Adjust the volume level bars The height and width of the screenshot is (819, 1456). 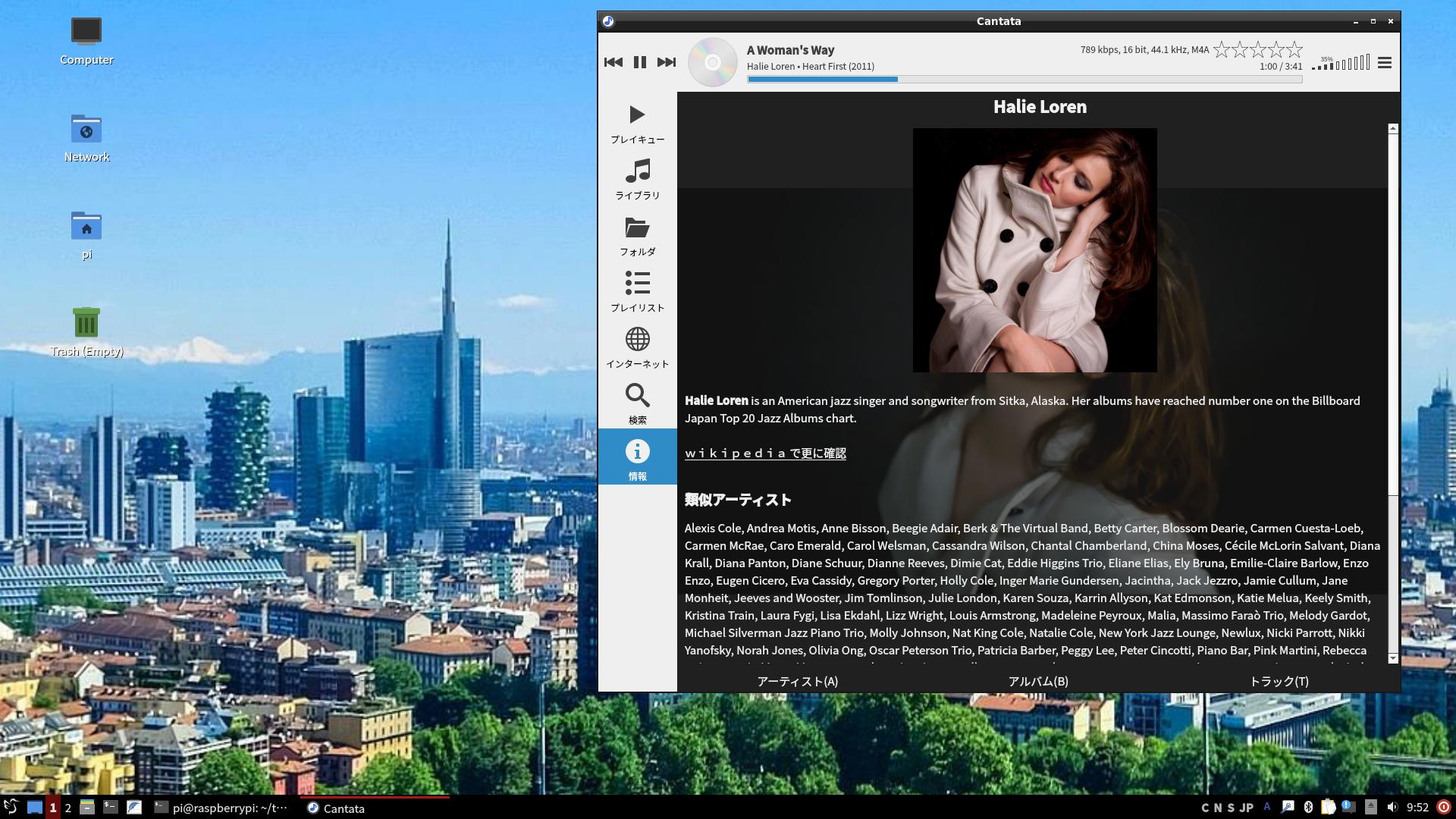click(x=1341, y=64)
